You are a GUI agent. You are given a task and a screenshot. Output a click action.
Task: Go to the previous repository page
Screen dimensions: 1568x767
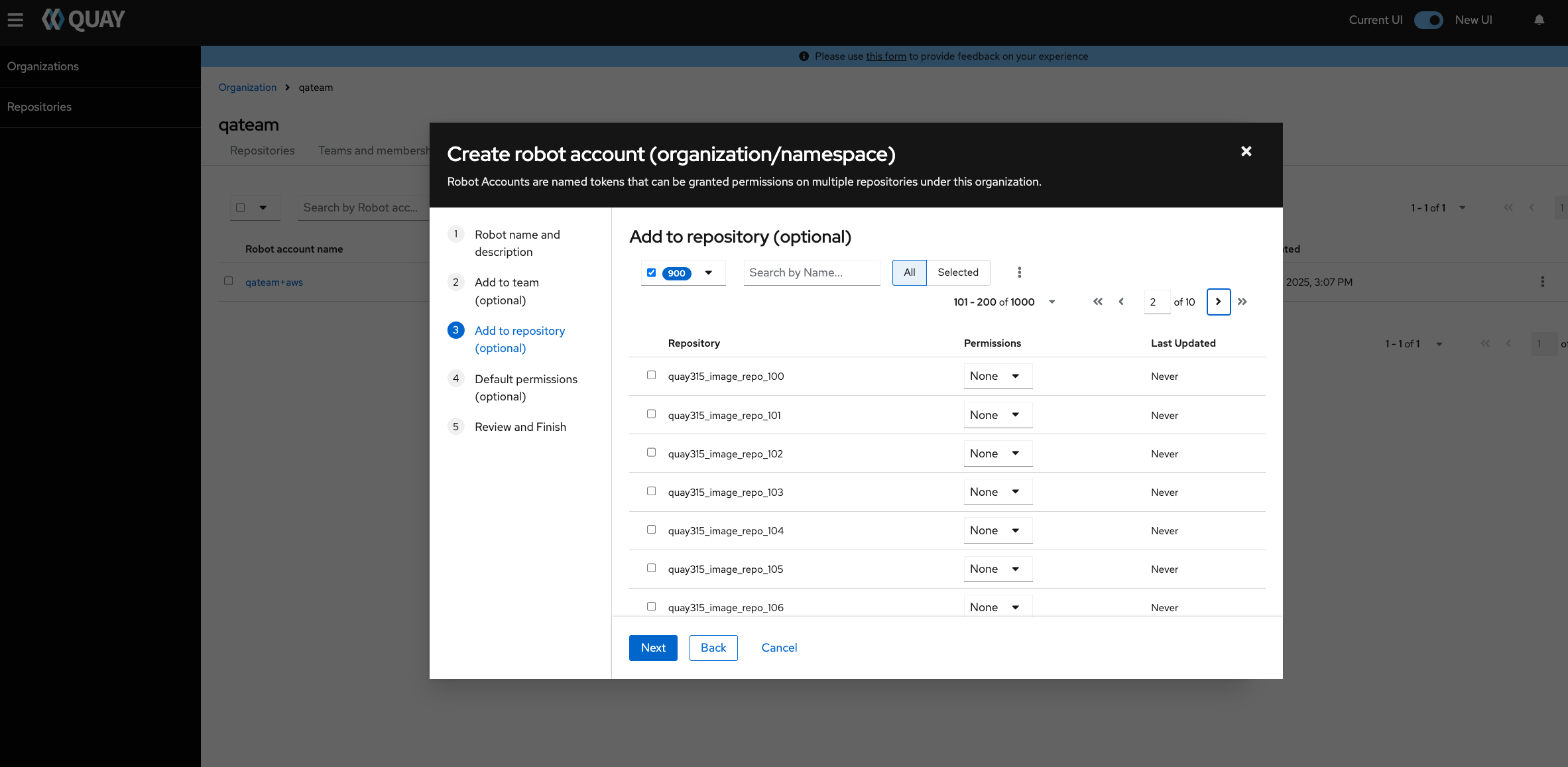pyautogui.click(x=1121, y=302)
